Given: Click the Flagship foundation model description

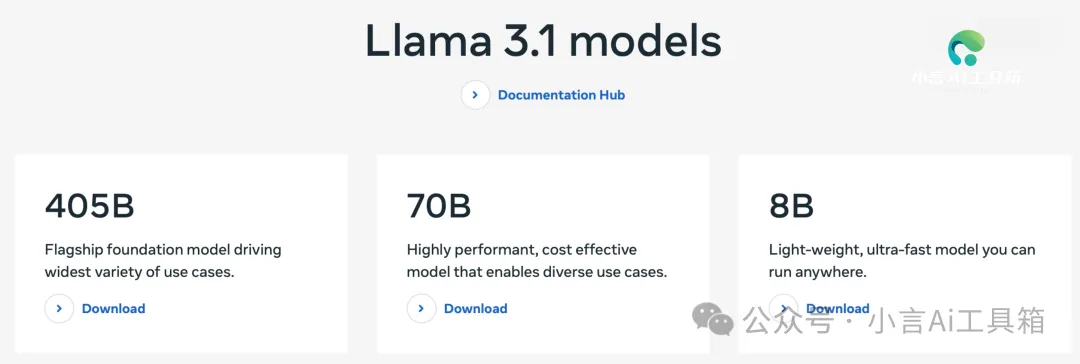Looking at the screenshot, I should coord(163,261).
